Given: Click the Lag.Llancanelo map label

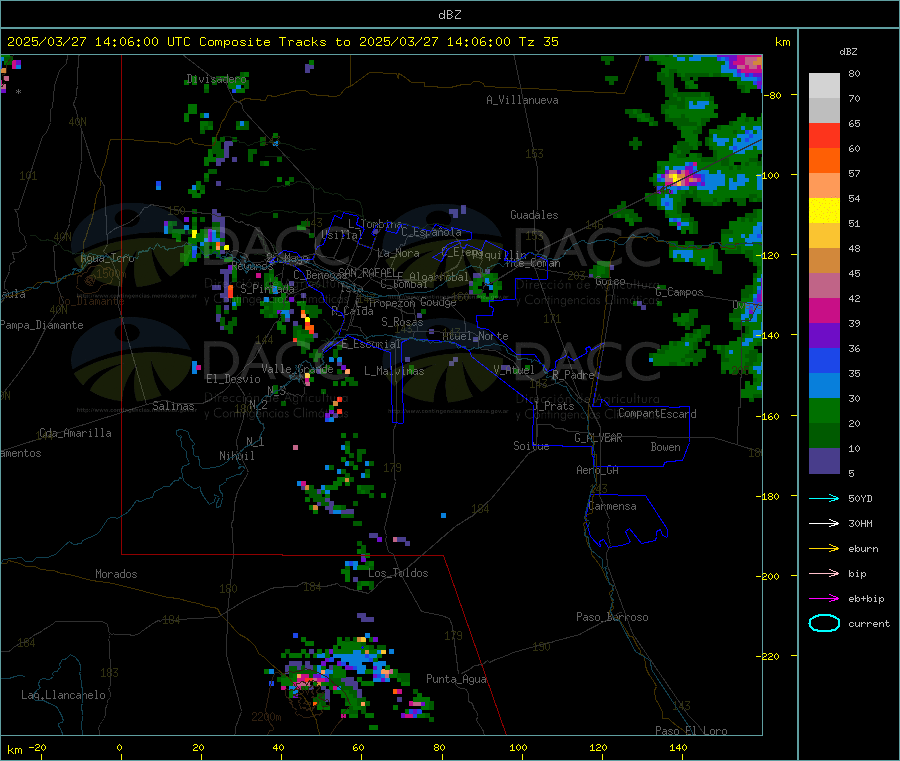Looking at the screenshot, I should tap(64, 696).
